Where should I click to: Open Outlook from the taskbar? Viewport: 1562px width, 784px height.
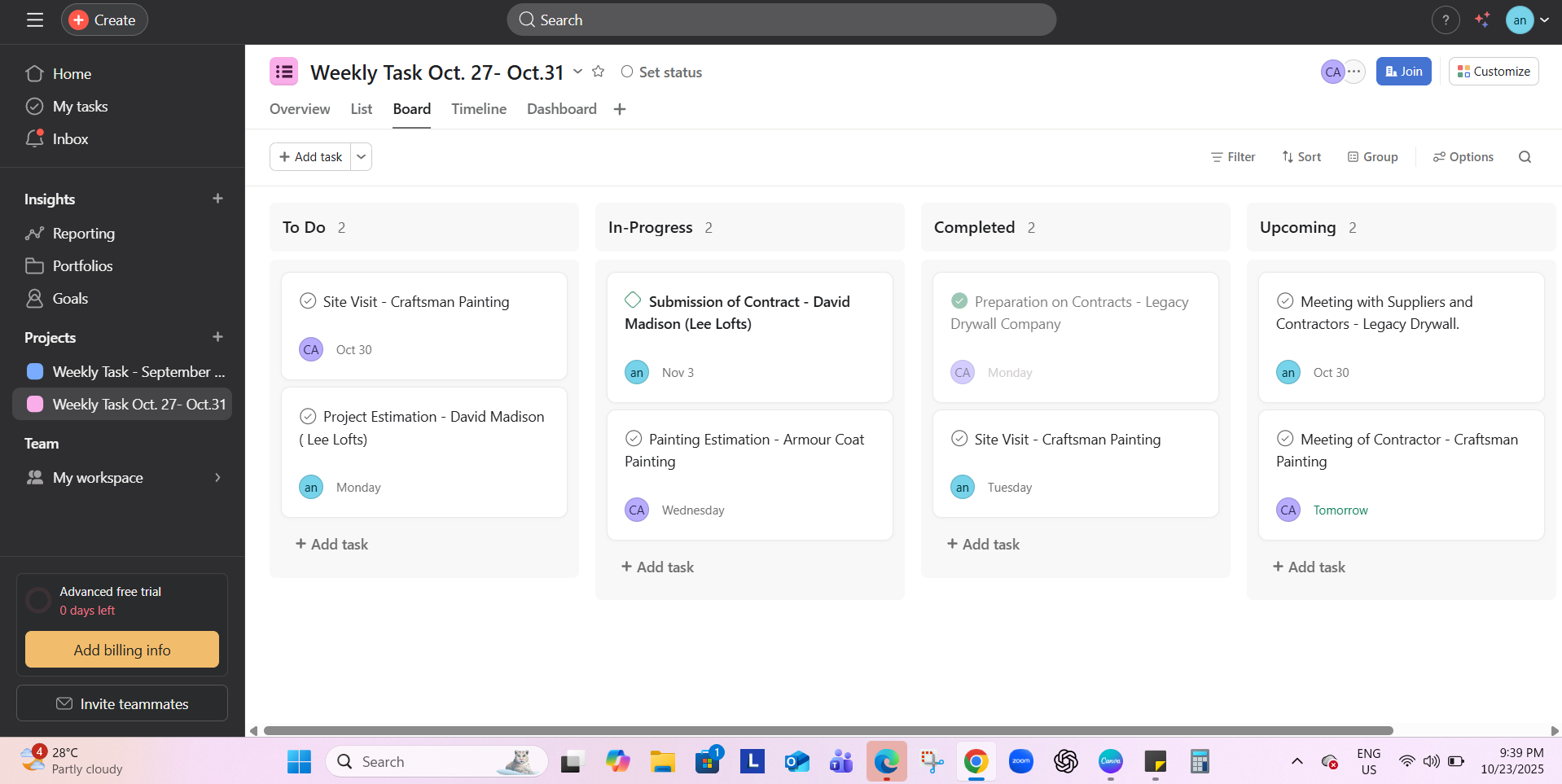tap(797, 762)
